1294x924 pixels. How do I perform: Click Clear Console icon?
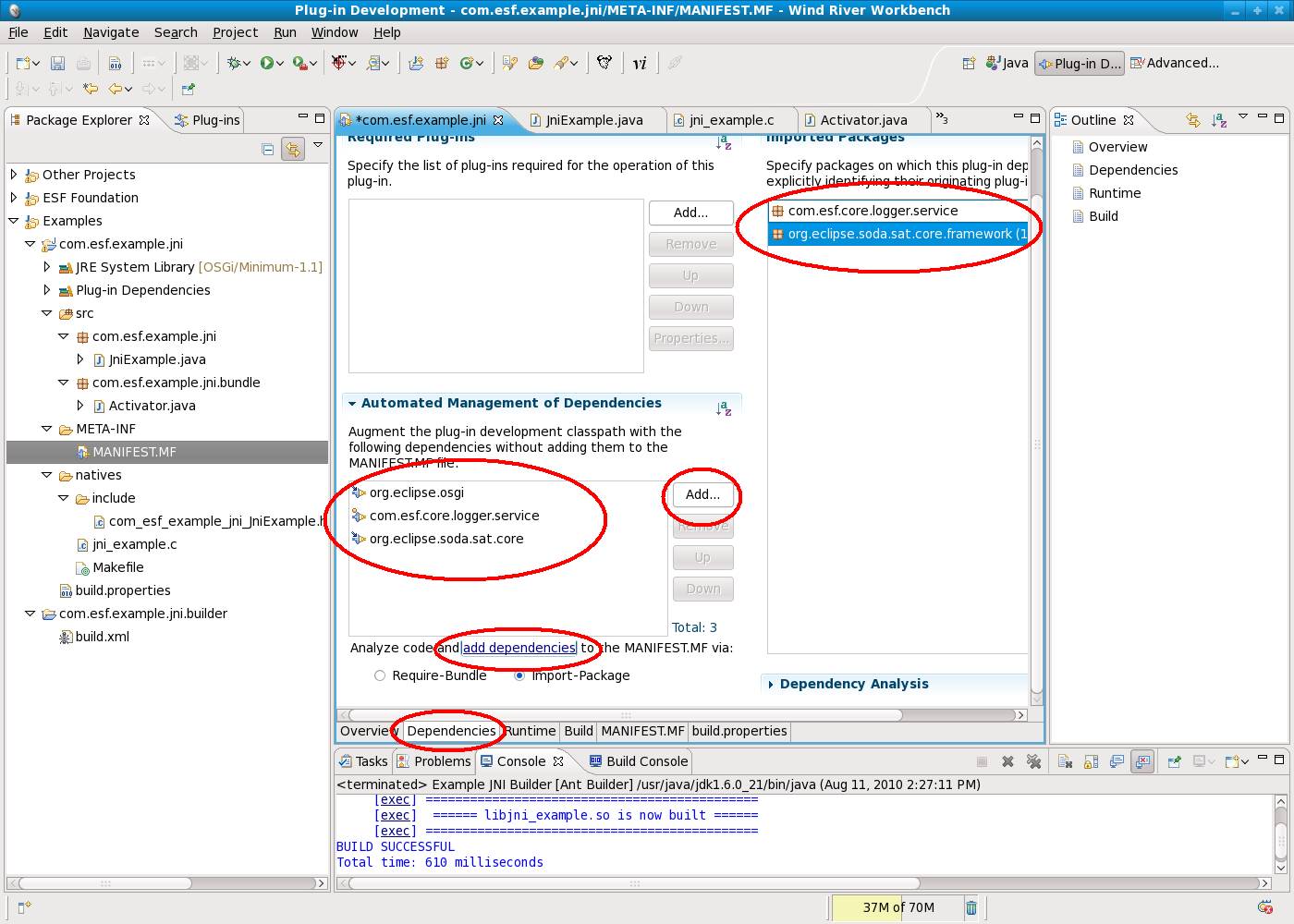1065,761
